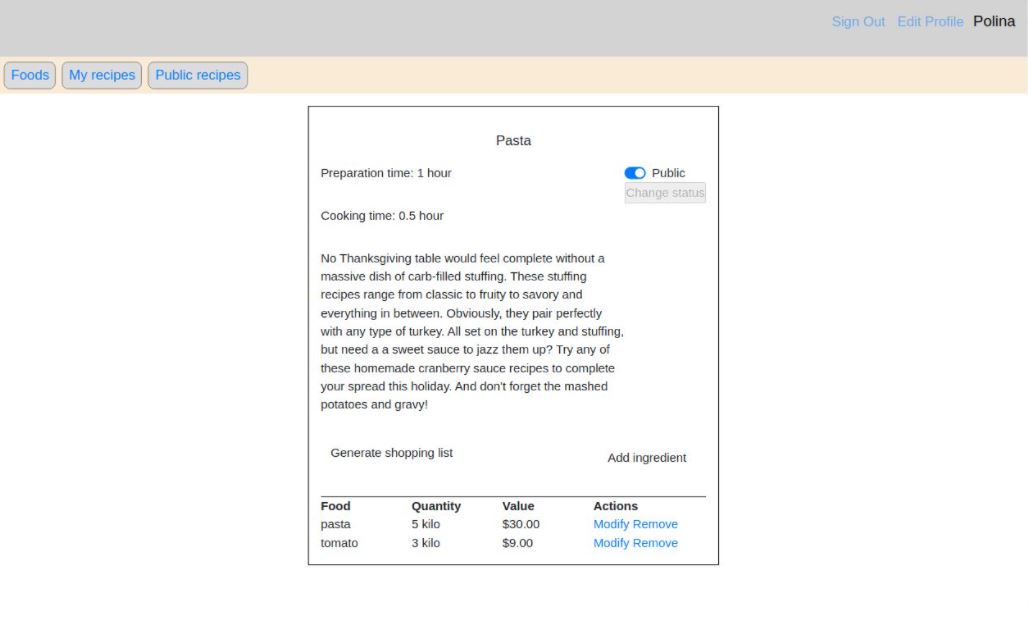Click the Change status button

[664, 192]
